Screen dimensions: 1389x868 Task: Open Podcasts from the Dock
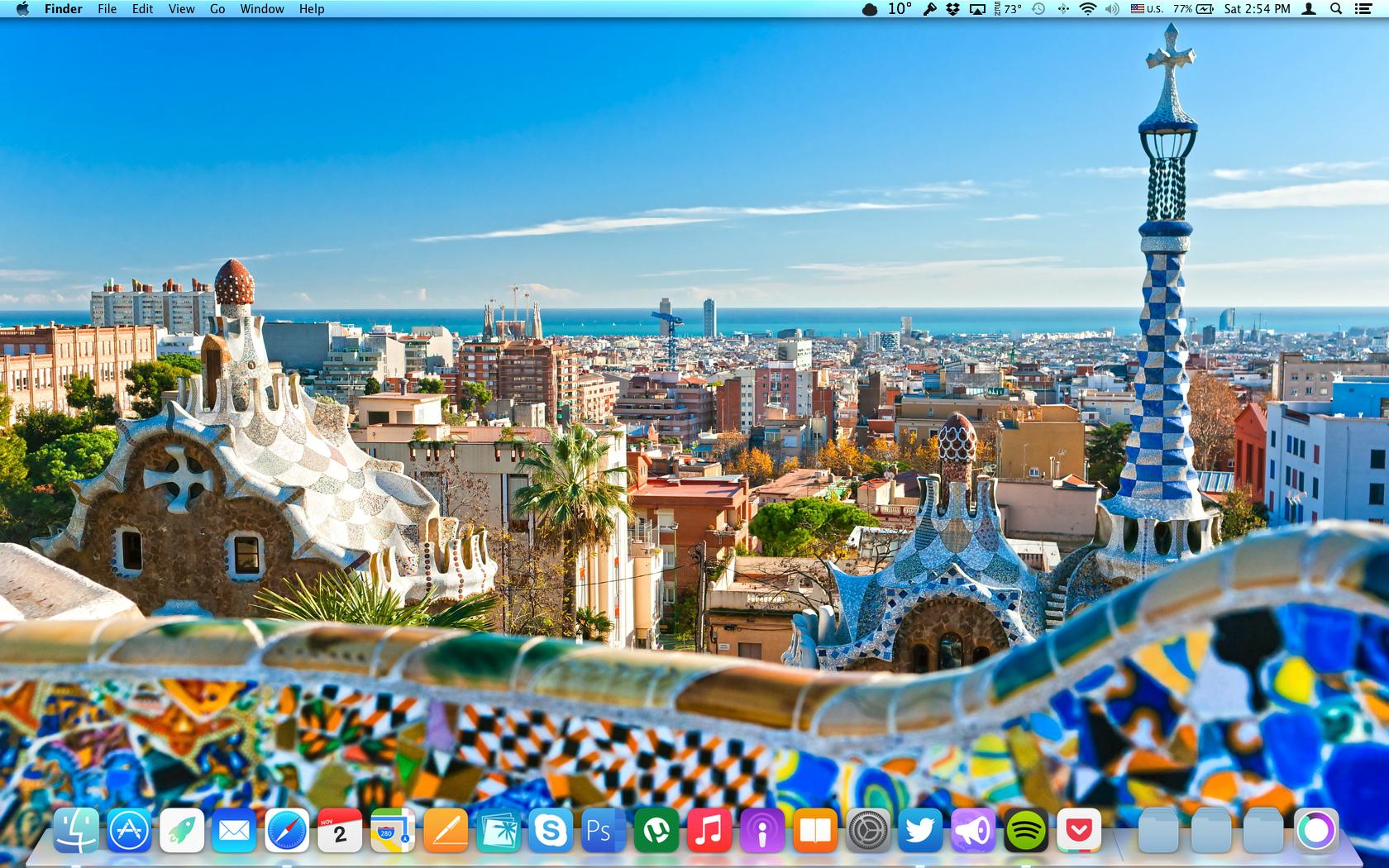762,830
